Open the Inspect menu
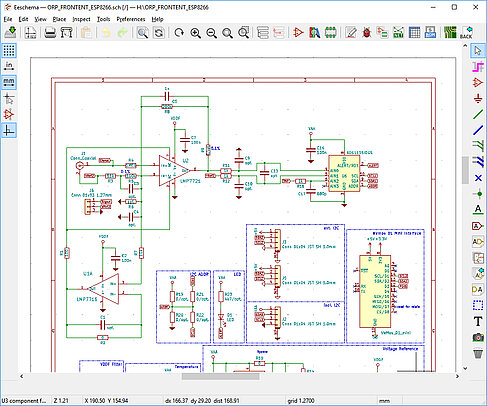Image resolution: width=487 pixels, height=406 pixels. (81, 19)
